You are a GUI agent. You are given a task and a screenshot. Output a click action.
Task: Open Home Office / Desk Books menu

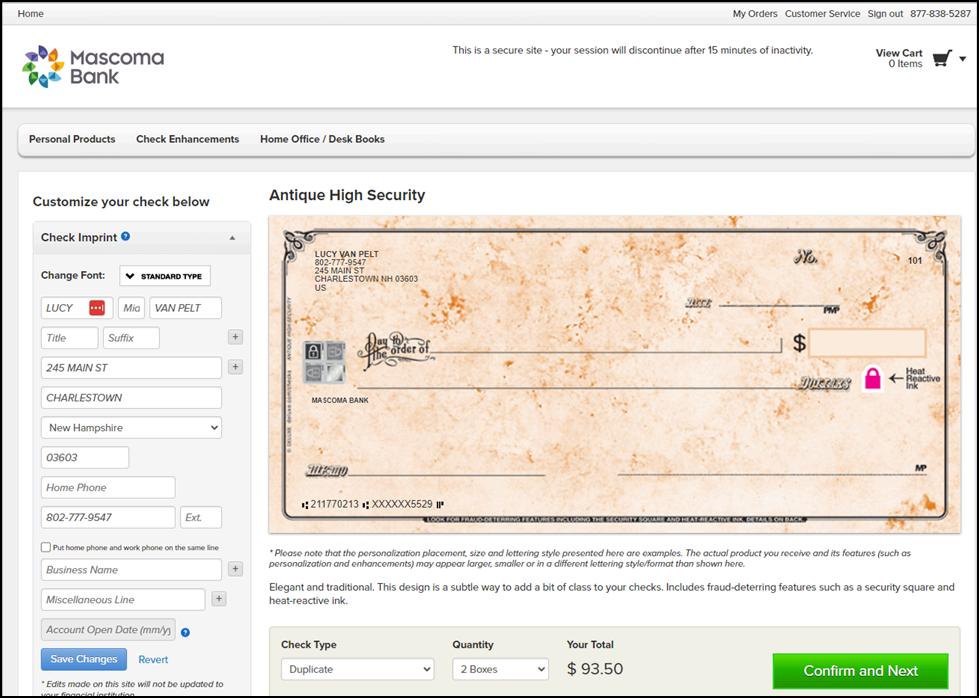tap(322, 139)
